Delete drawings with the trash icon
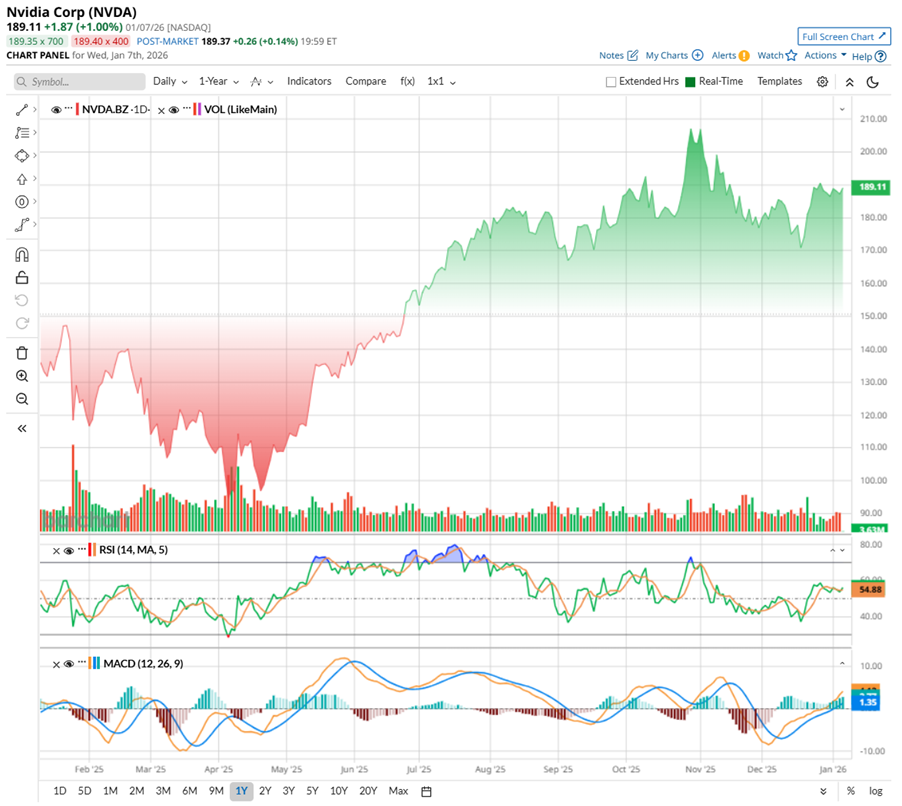Image resolution: width=902 pixels, height=806 pixels. pyautogui.click(x=22, y=353)
